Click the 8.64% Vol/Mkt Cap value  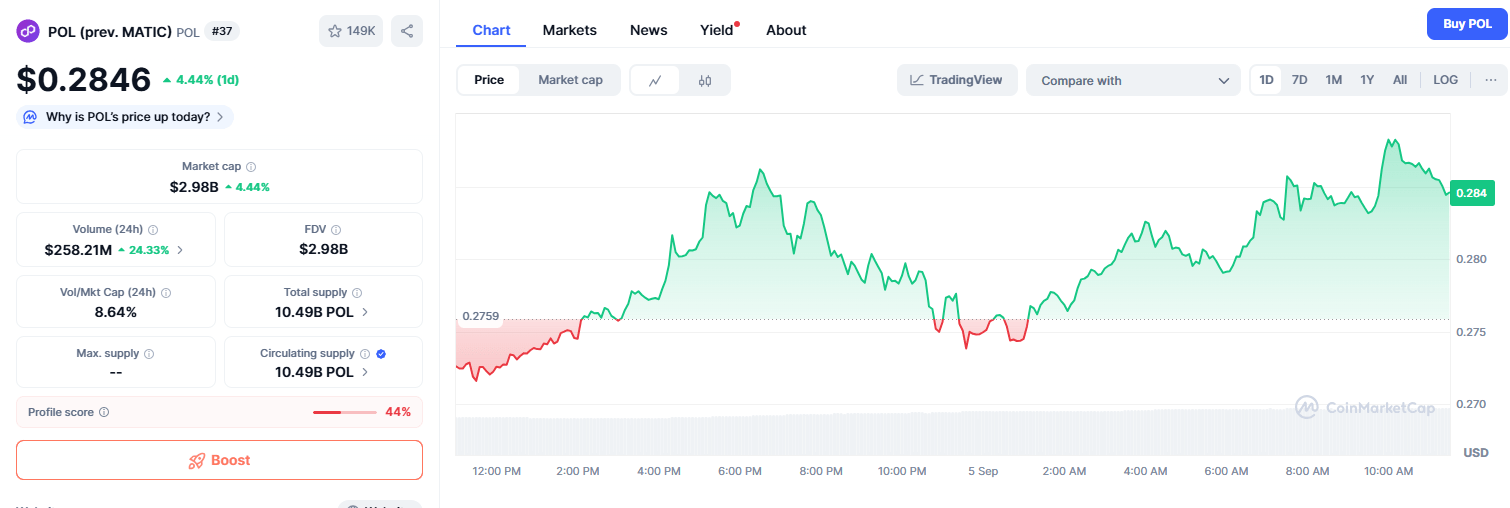pos(115,312)
